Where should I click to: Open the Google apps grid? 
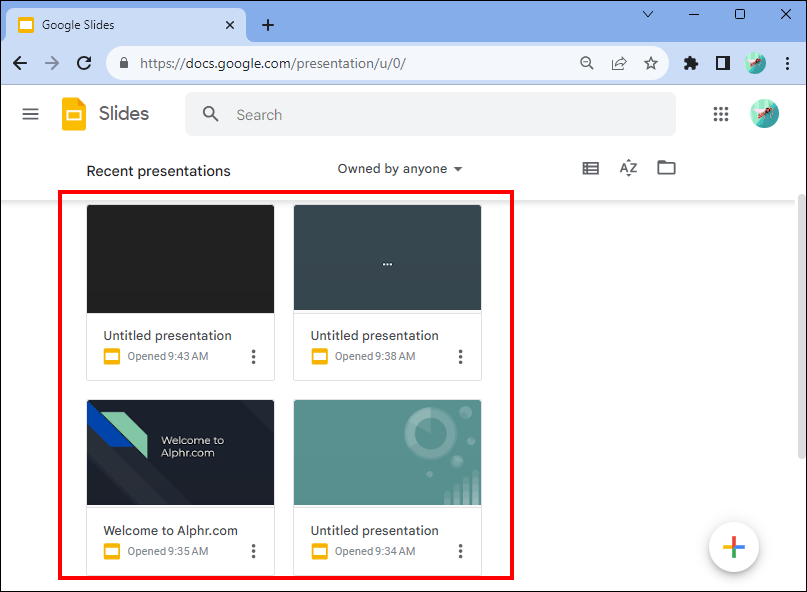pyautogui.click(x=721, y=114)
